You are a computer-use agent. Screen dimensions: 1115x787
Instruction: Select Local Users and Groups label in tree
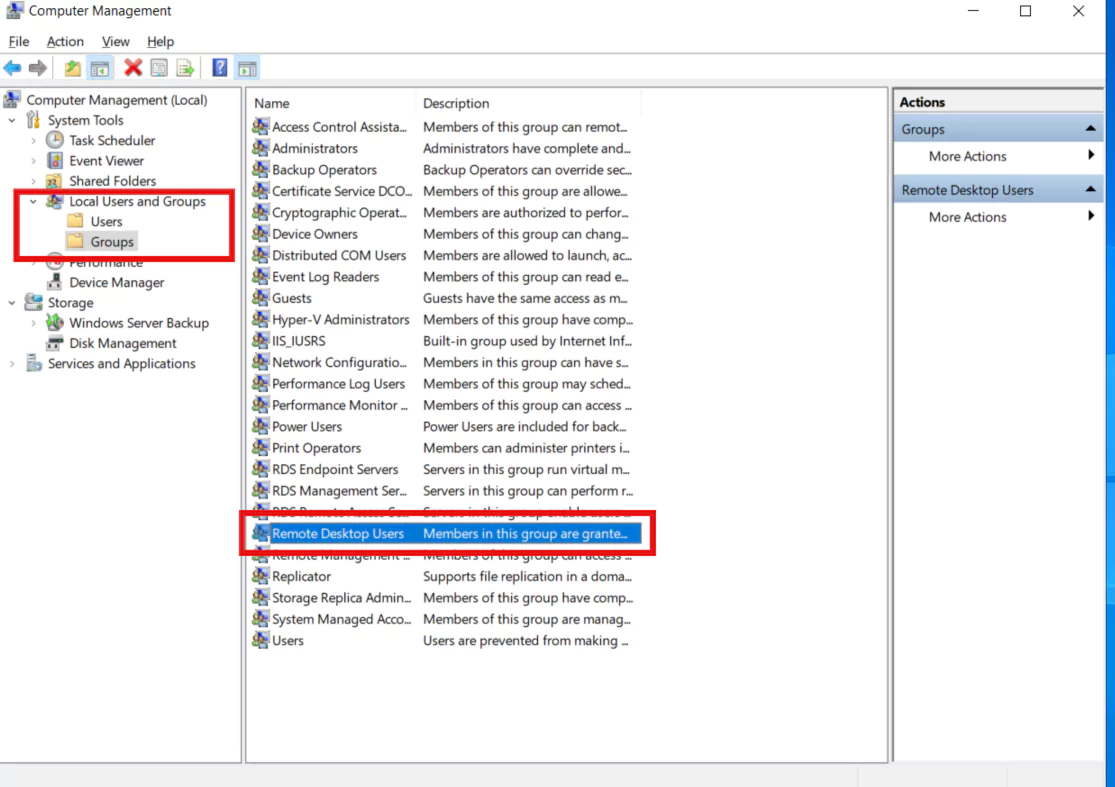click(137, 201)
